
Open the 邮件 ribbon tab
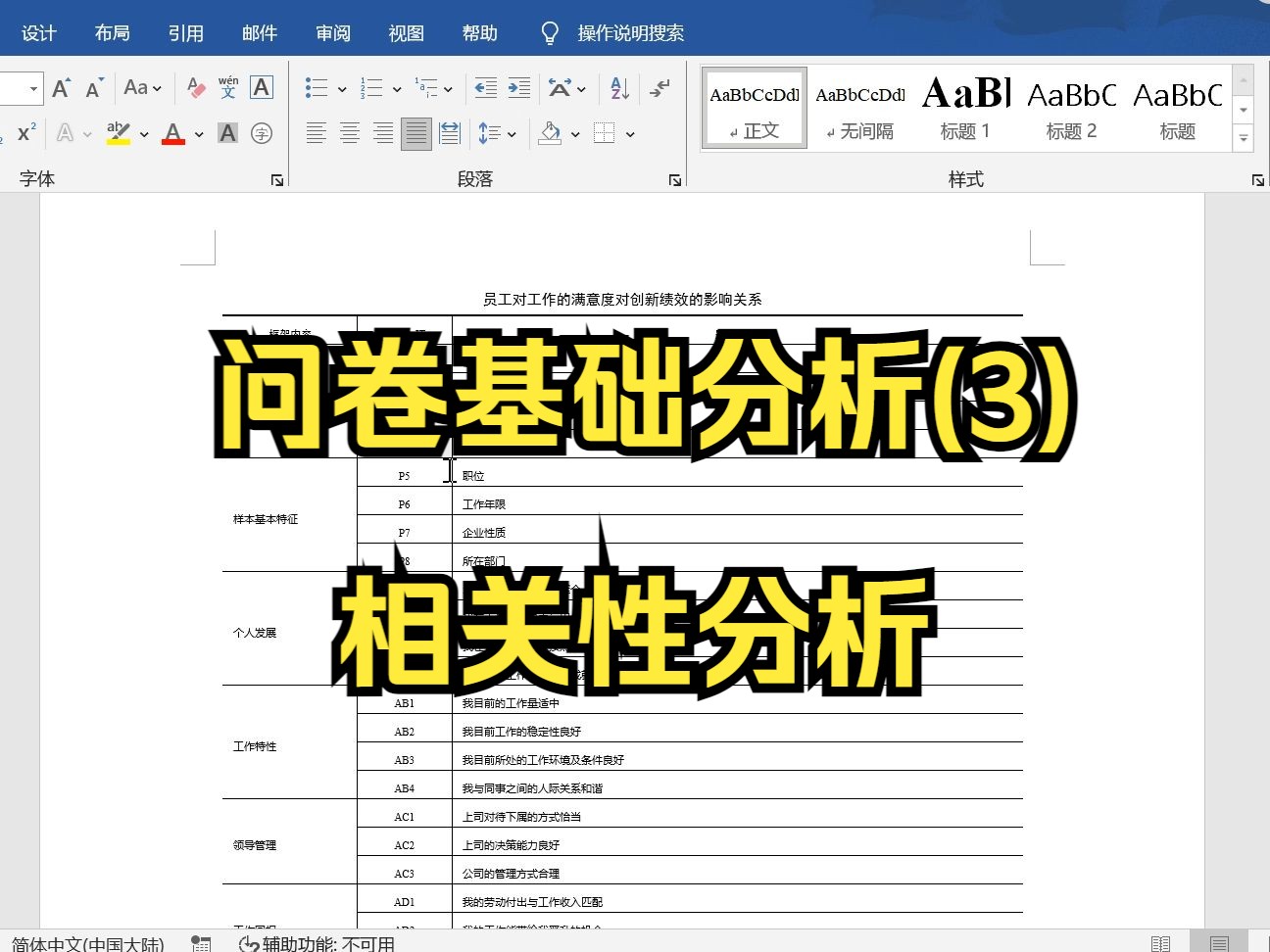[260, 33]
